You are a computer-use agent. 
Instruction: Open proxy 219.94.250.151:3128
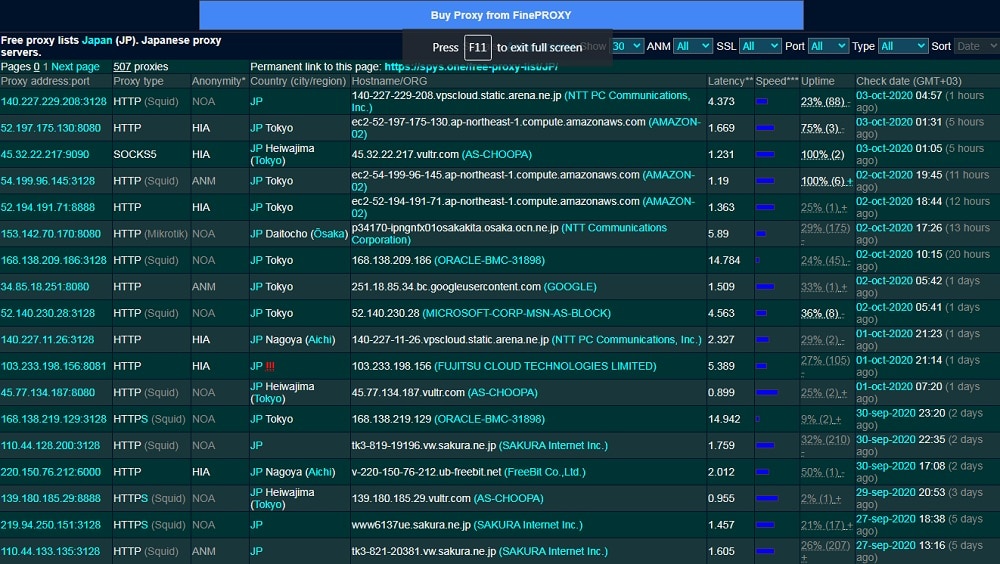(50, 525)
